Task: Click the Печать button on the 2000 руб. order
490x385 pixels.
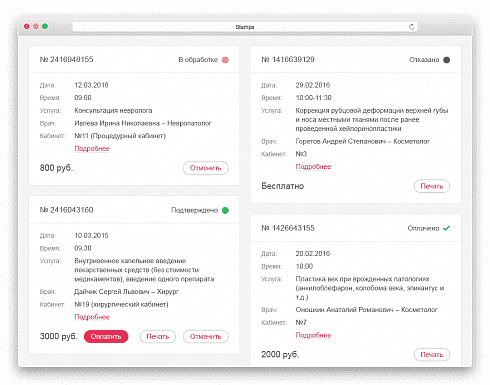Action: [432, 355]
